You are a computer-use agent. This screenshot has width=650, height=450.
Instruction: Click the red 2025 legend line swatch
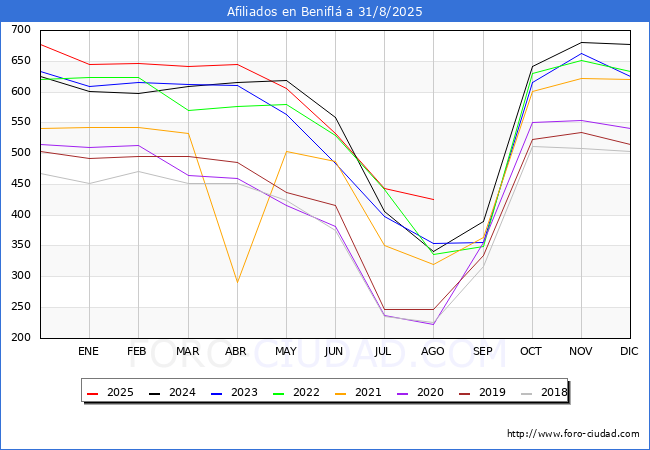click(94, 393)
